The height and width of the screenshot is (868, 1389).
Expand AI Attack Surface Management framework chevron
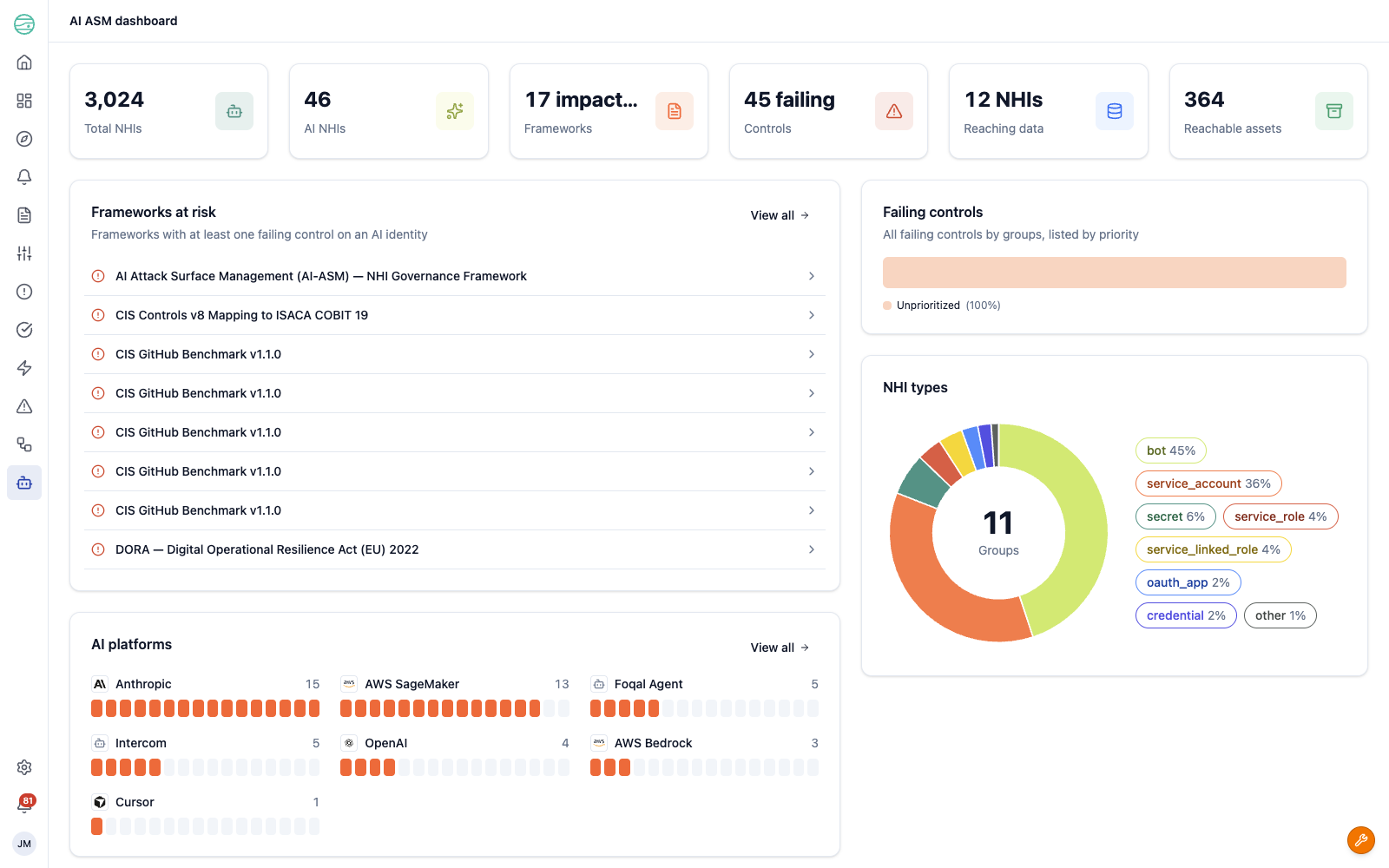[812, 276]
